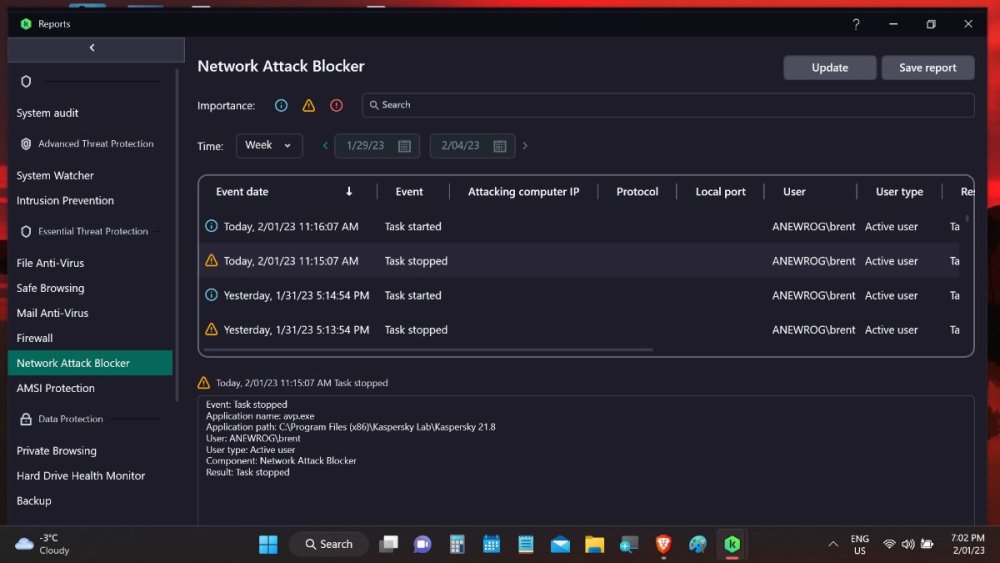Open Calculator from taskbar
This screenshot has width=1000, height=563.
coord(457,545)
